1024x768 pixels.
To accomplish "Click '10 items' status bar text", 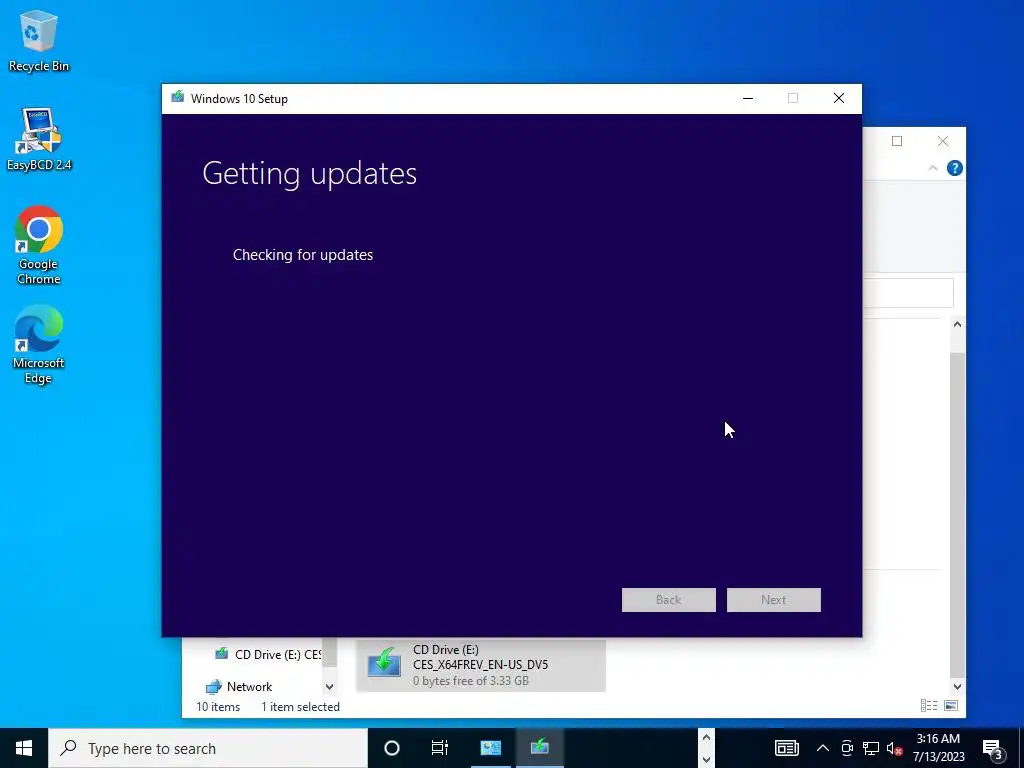I will point(218,707).
